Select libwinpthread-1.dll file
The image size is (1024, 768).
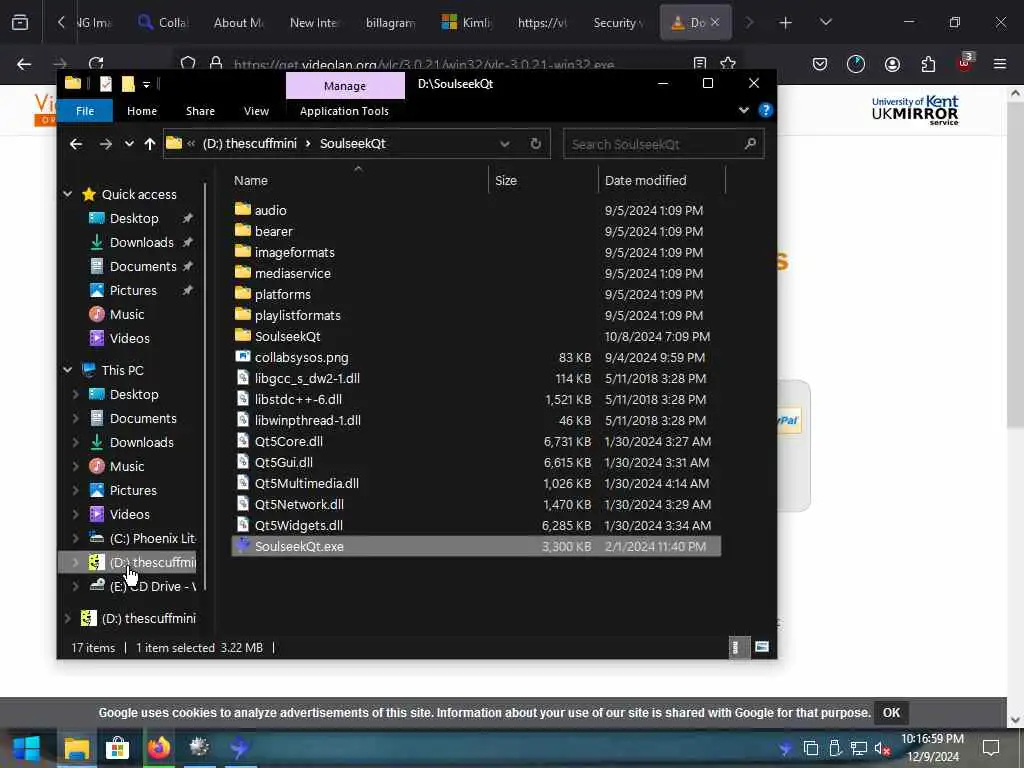[308, 420]
